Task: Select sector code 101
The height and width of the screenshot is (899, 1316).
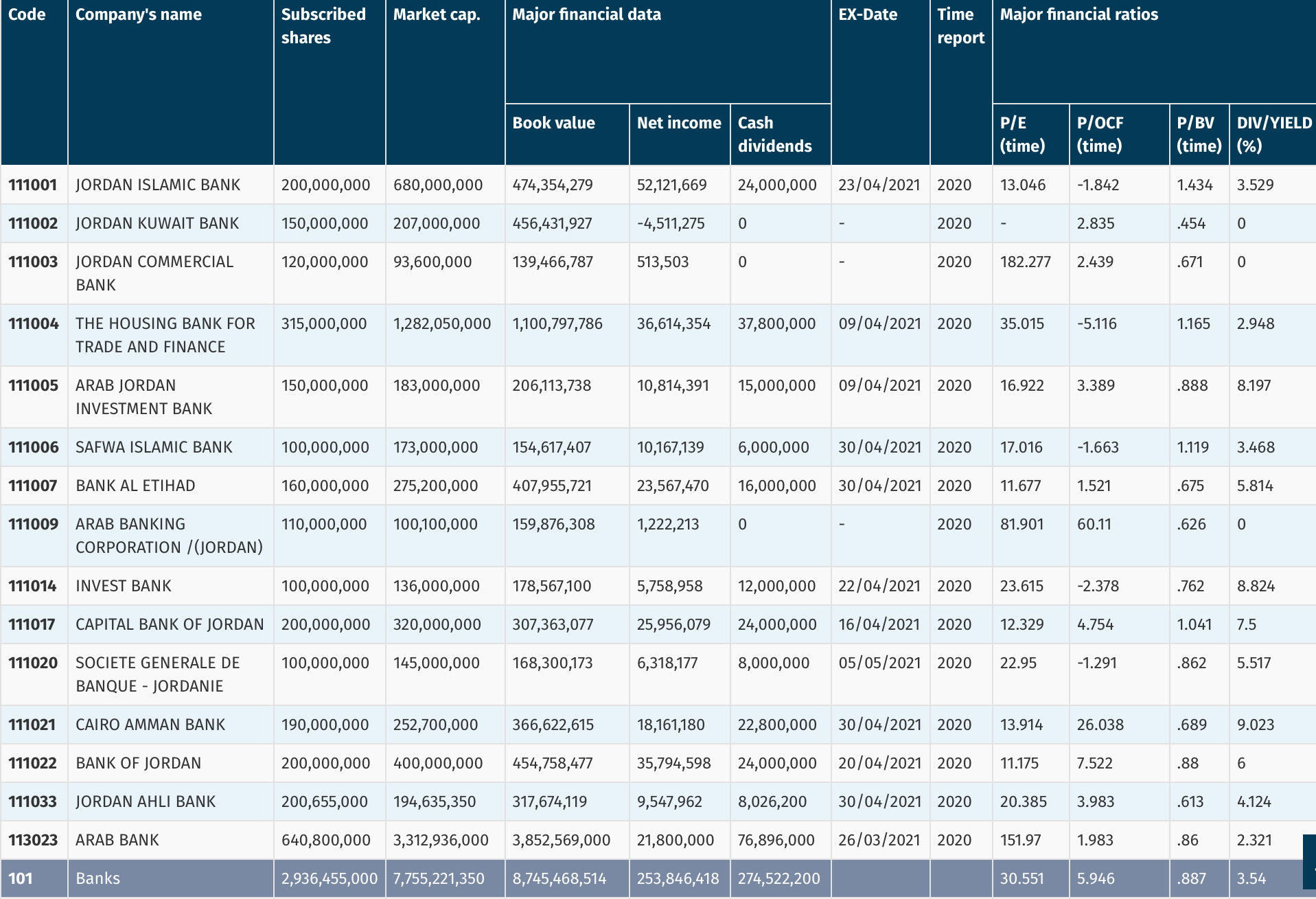Action: click(x=21, y=878)
